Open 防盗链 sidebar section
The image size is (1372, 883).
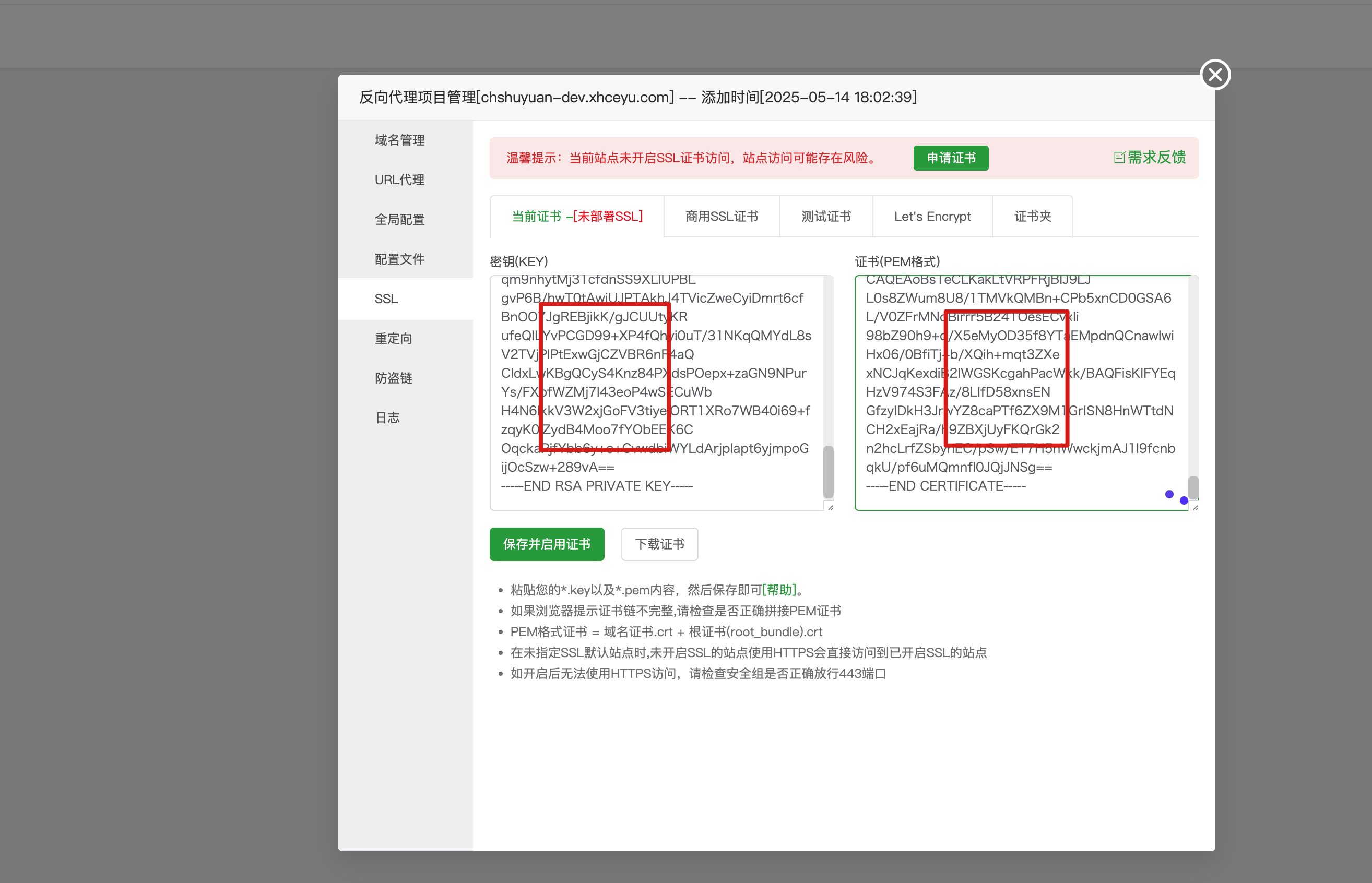coord(394,378)
